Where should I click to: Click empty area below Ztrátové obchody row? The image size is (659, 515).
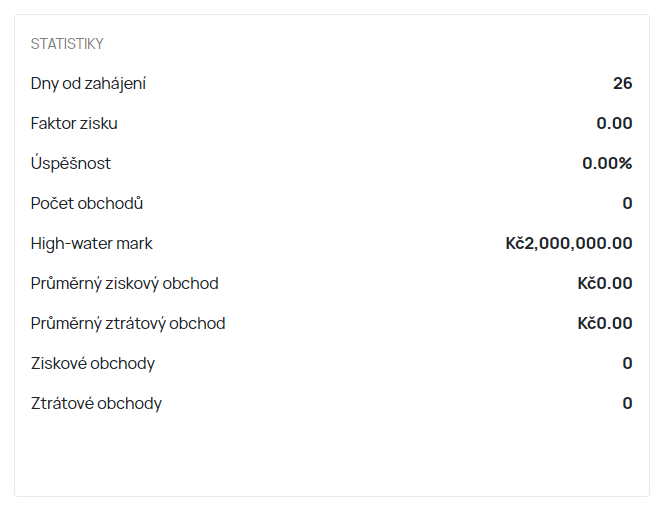(x=332, y=456)
